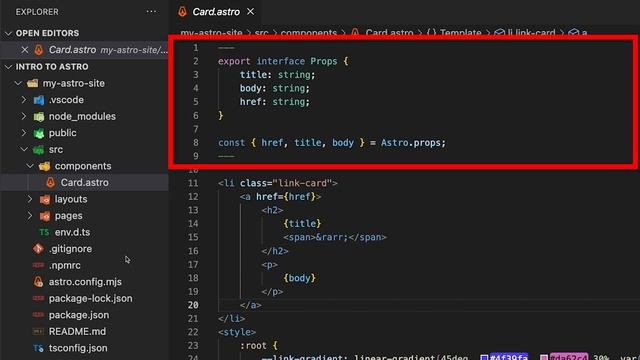Click the src folder icon

click(39, 150)
